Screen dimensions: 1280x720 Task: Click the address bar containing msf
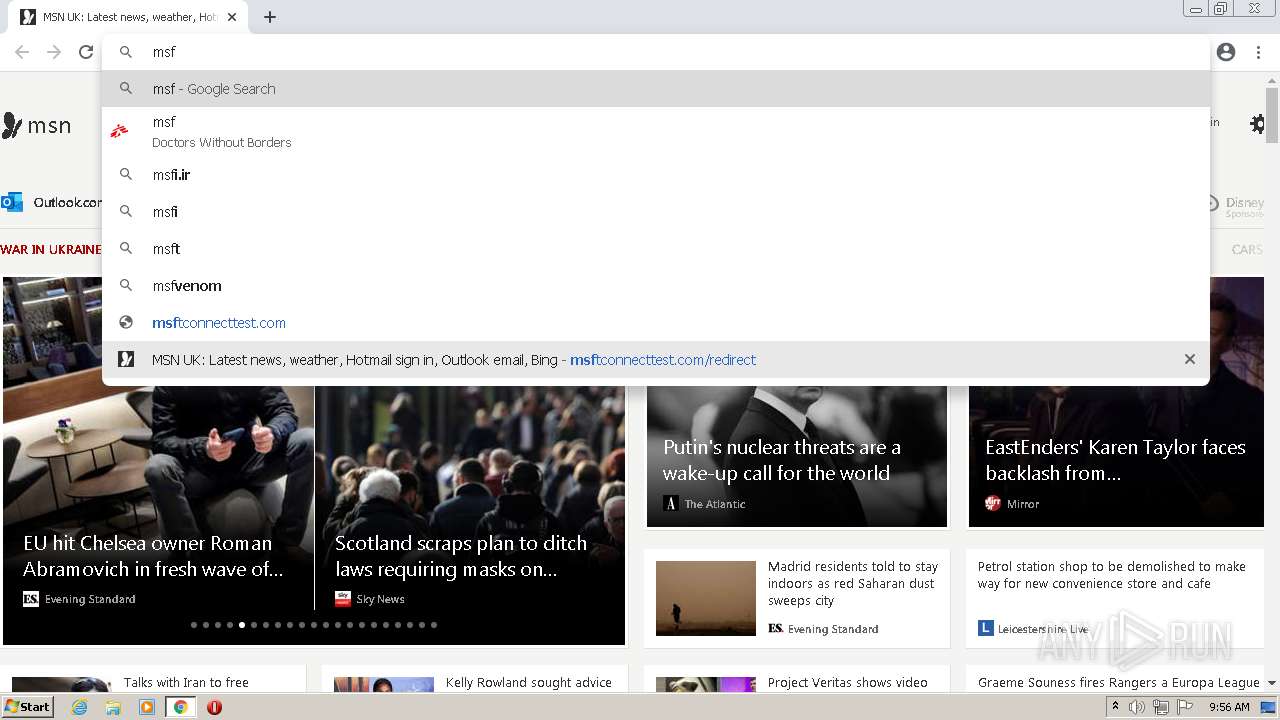[x=656, y=52]
